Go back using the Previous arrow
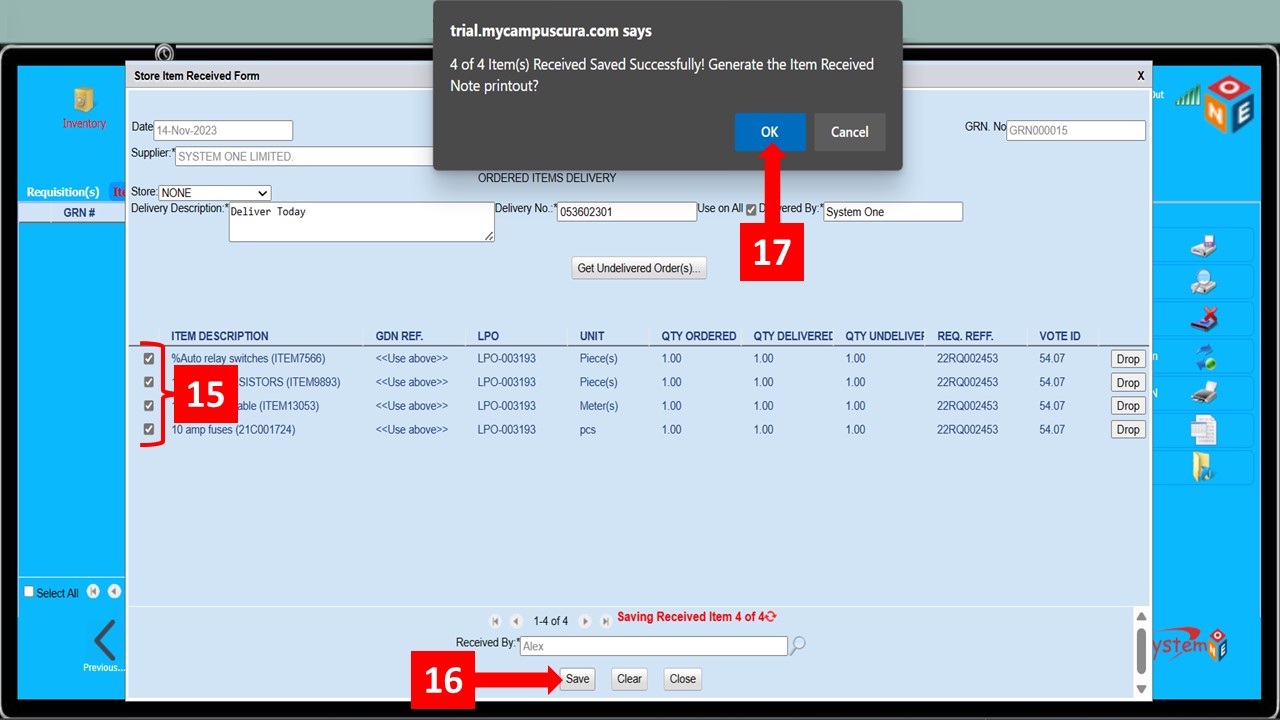 pos(104,642)
